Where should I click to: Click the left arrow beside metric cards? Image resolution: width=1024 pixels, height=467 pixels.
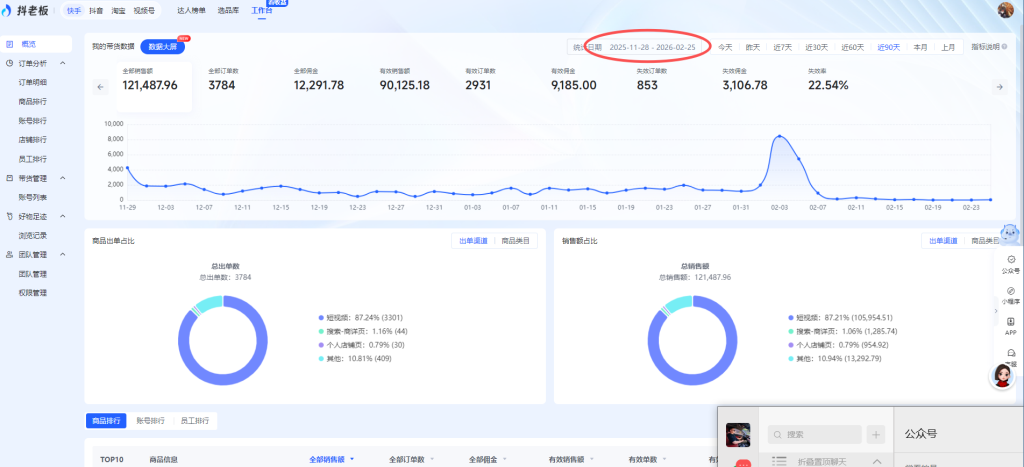[x=100, y=87]
